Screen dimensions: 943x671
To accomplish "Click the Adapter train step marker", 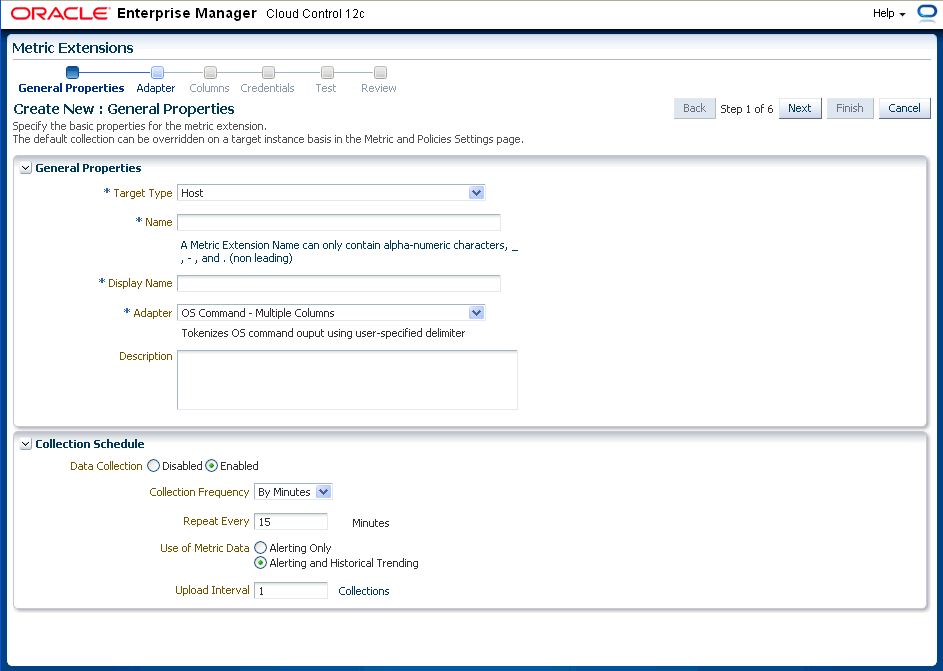I will [157, 73].
